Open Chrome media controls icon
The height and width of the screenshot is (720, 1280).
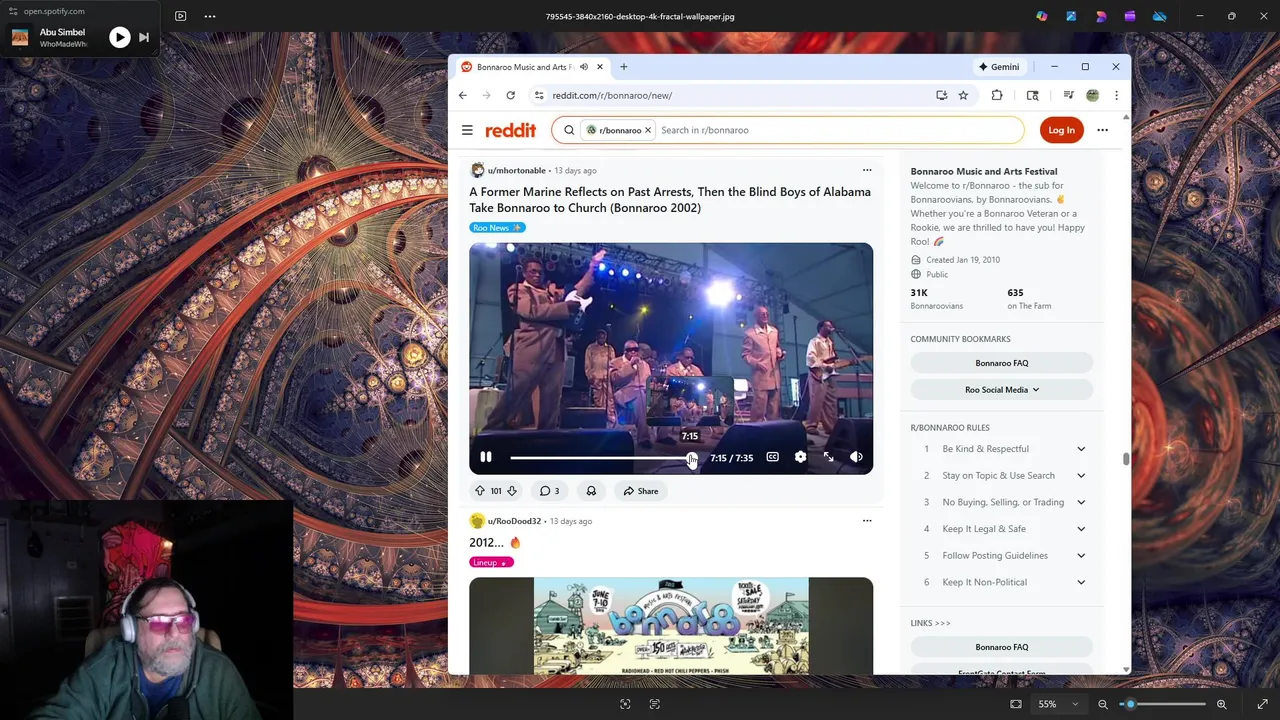tap(1068, 95)
